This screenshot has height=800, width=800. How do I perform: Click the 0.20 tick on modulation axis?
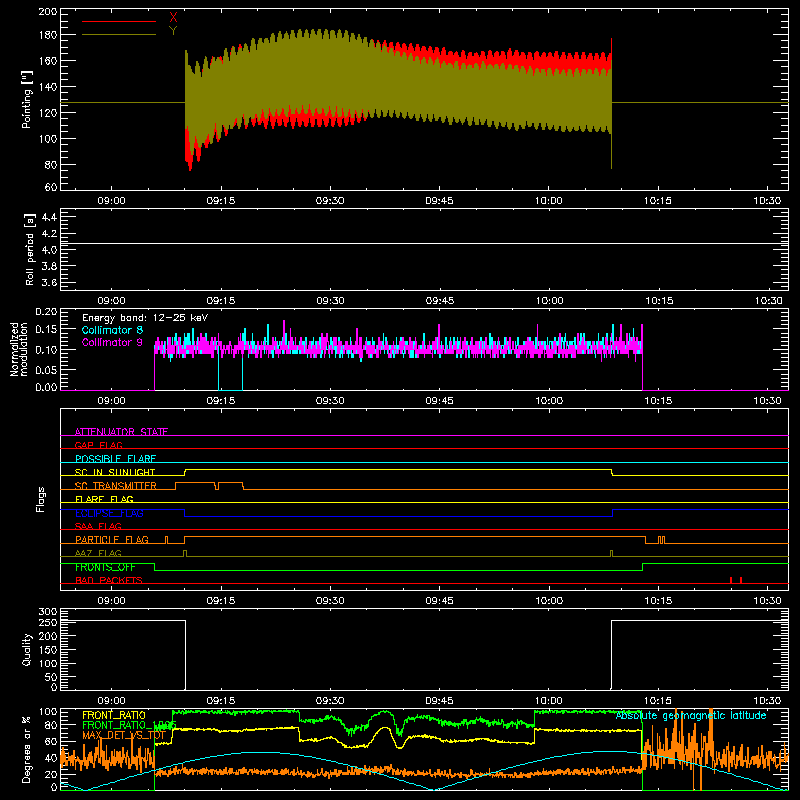[x=46, y=312]
